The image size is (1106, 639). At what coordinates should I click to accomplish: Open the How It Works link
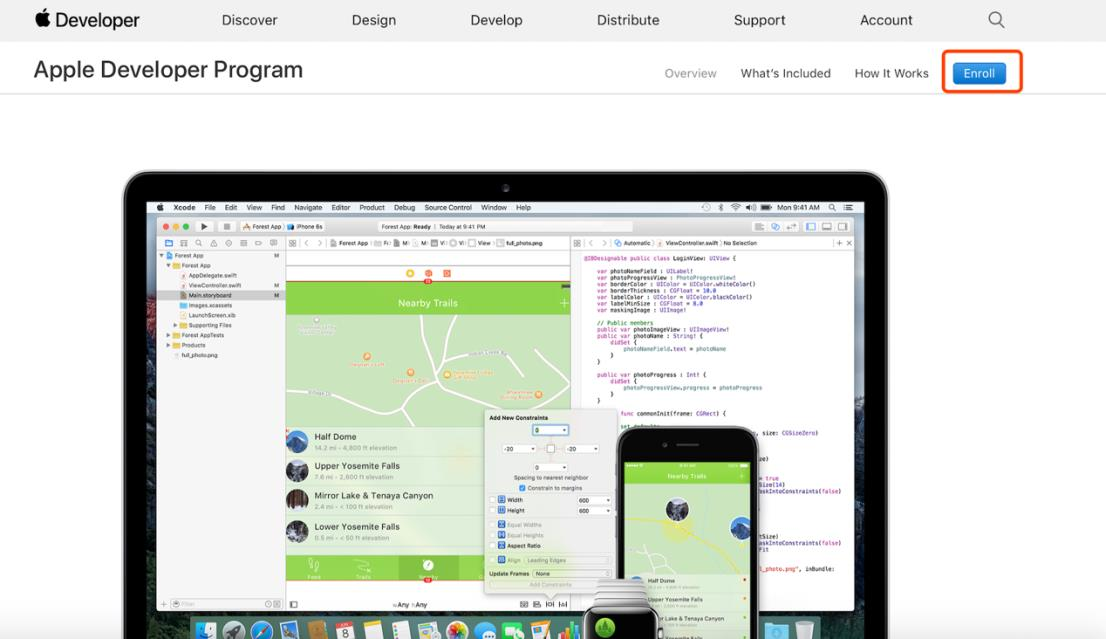click(891, 73)
